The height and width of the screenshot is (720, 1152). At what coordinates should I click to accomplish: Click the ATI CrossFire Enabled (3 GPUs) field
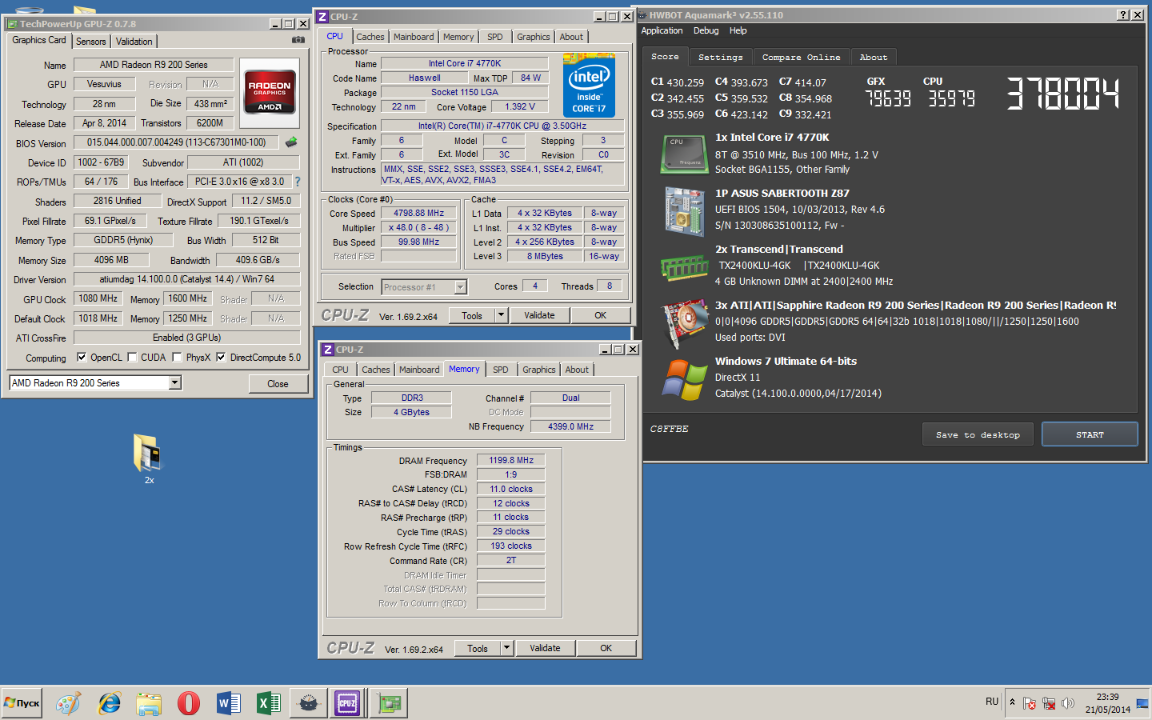pos(187,338)
